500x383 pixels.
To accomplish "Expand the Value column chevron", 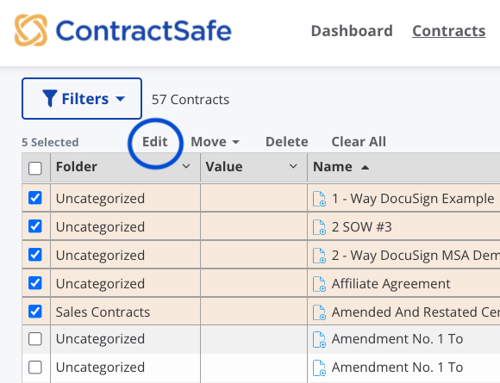I will pyautogui.click(x=293, y=166).
